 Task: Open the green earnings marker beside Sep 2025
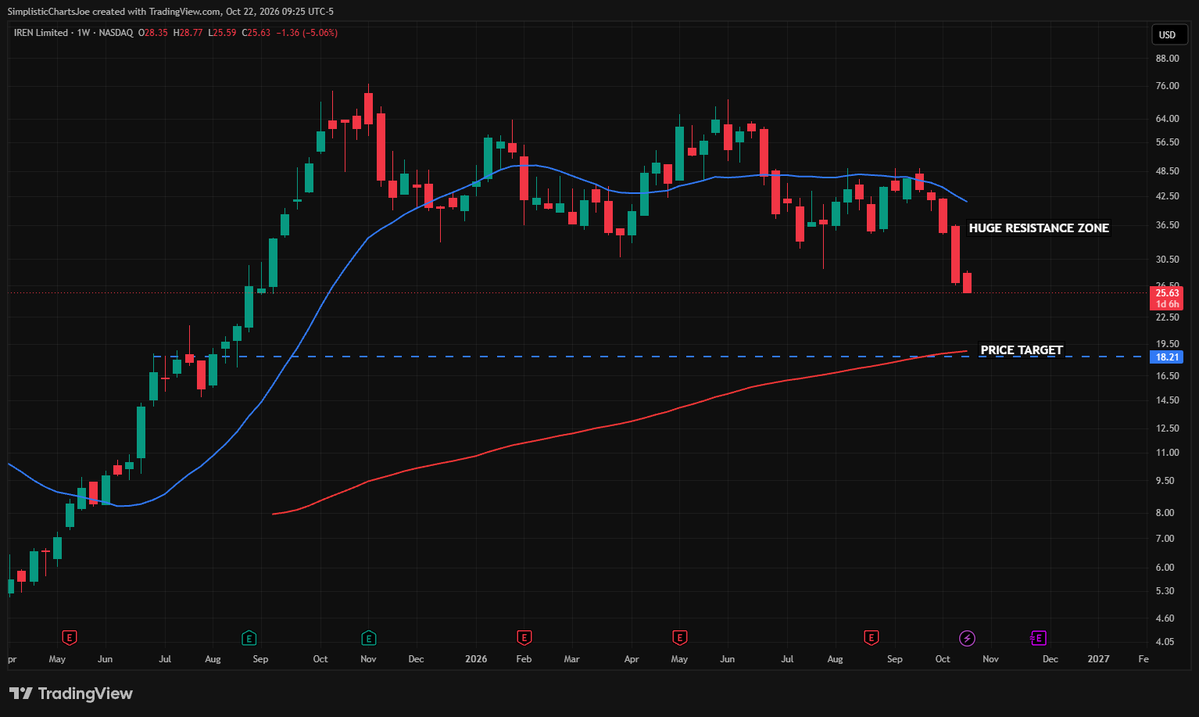[x=249, y=638]
